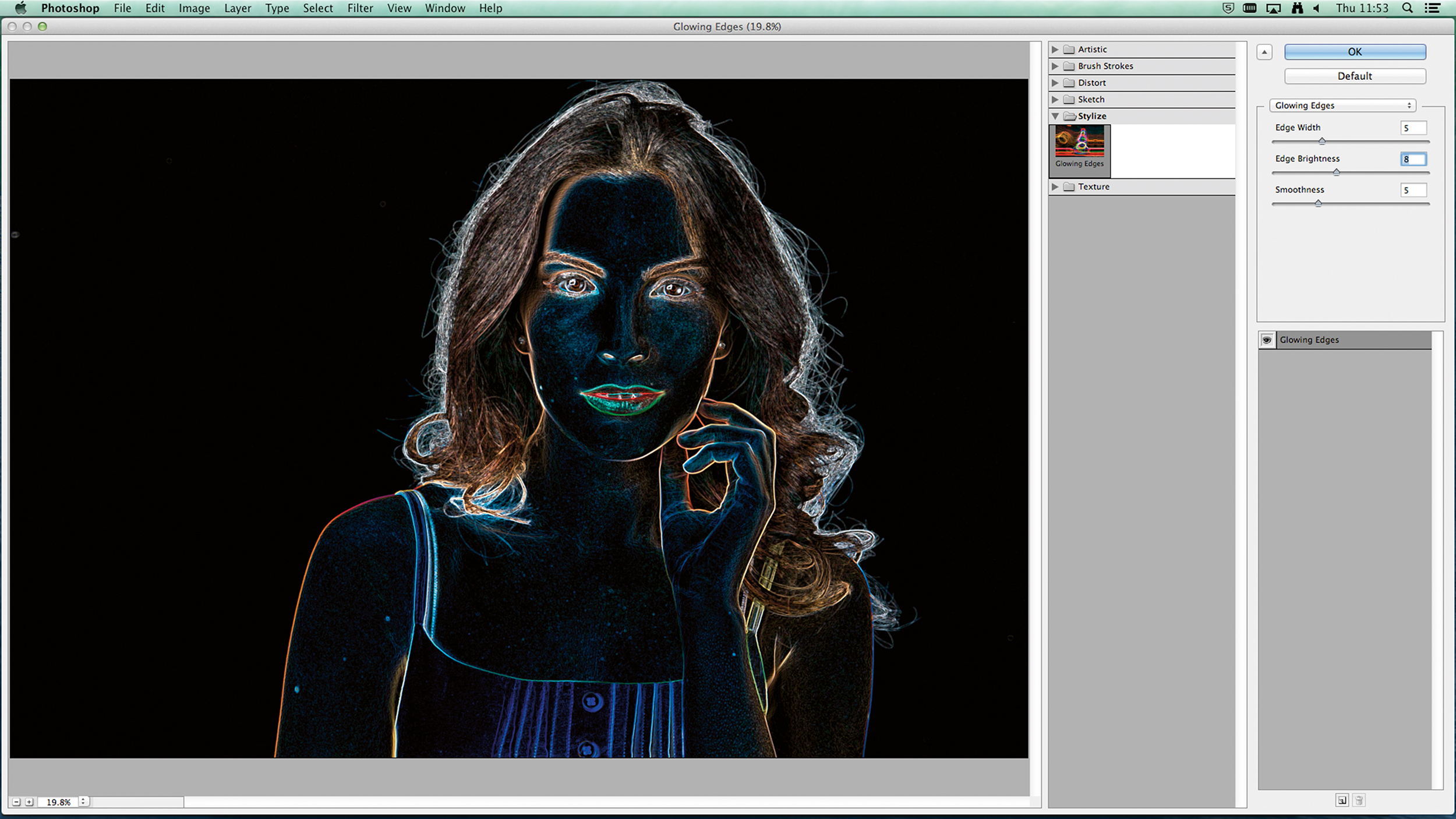Click the OK button to apply filter

point(1355,51)
